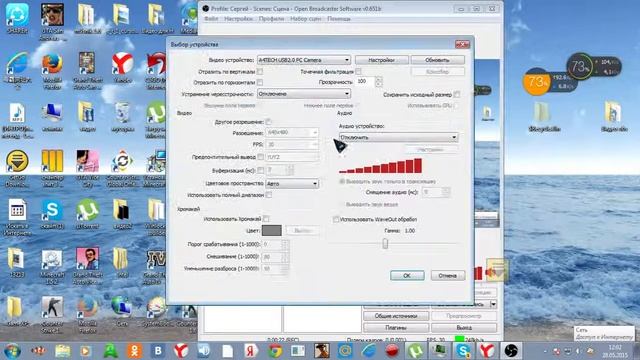This screenshot has width=640, height=360.
Task: Check 'Использовать WaveOut' checkbox
Action: click(x=336, y=219)
